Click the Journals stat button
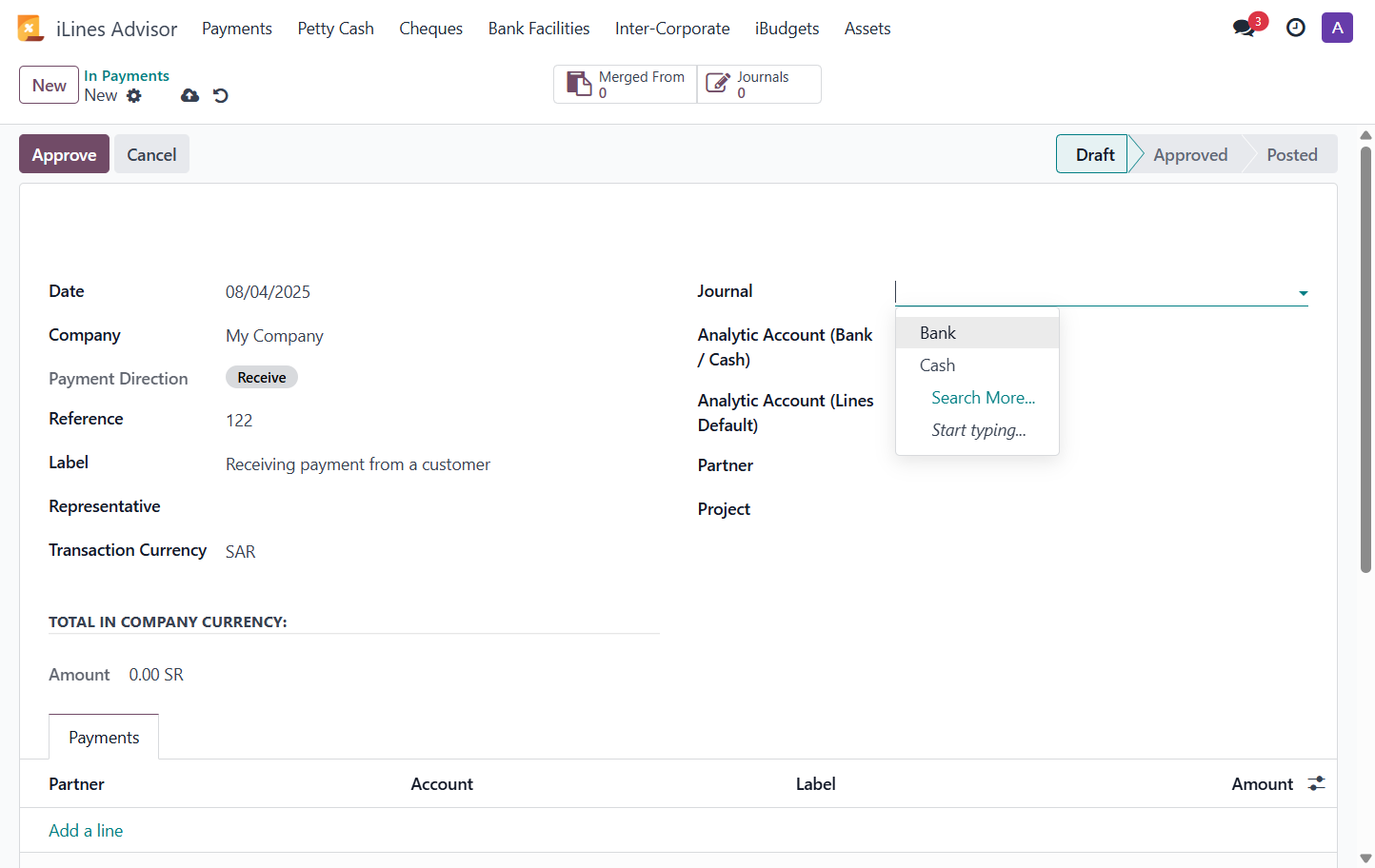 click(759, 84)
